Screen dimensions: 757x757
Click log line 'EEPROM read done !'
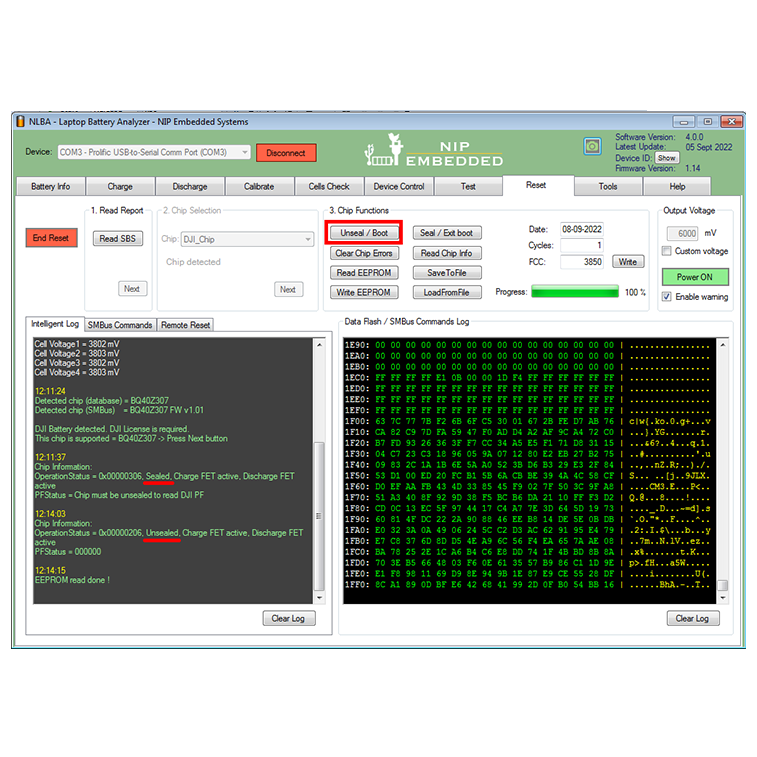click(72, 580)
